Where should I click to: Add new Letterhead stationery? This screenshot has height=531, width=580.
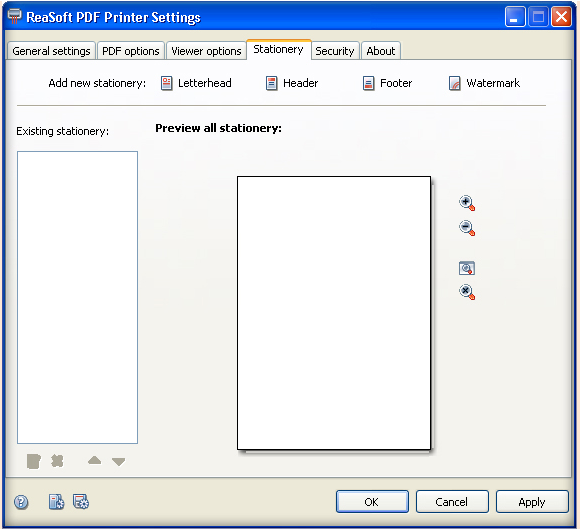tap(196, 83)
